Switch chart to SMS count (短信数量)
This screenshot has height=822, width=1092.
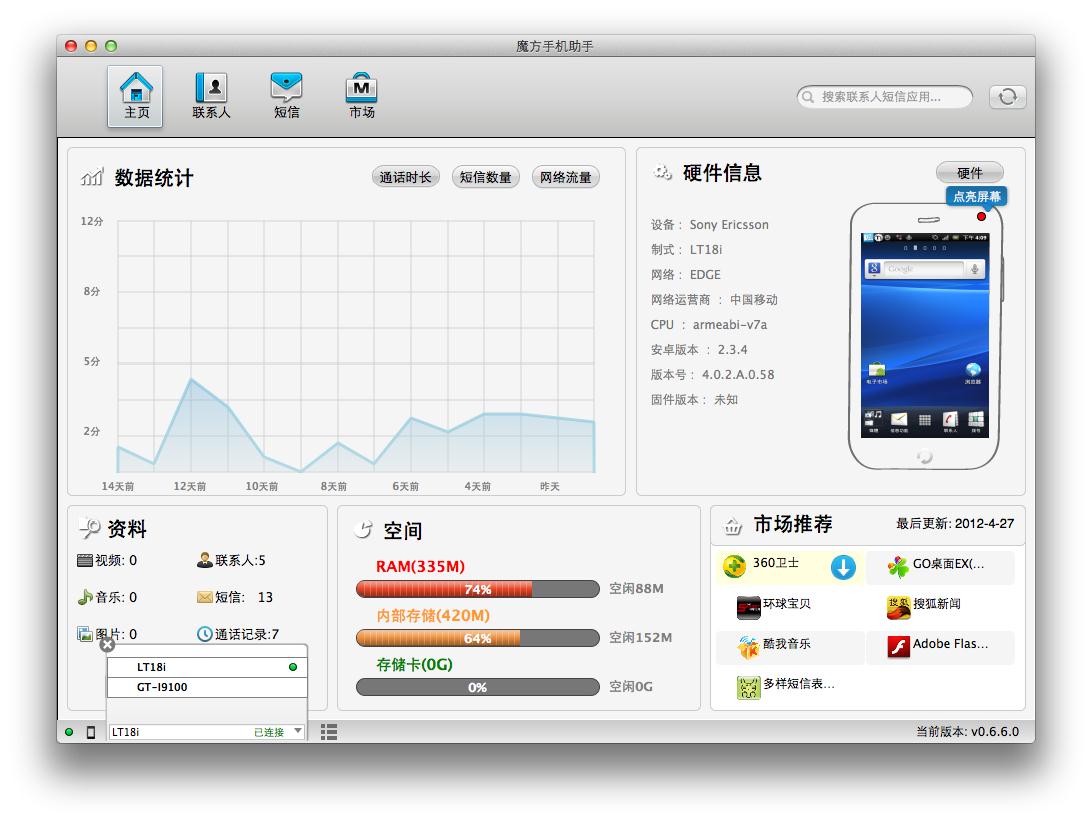(486, 178)
